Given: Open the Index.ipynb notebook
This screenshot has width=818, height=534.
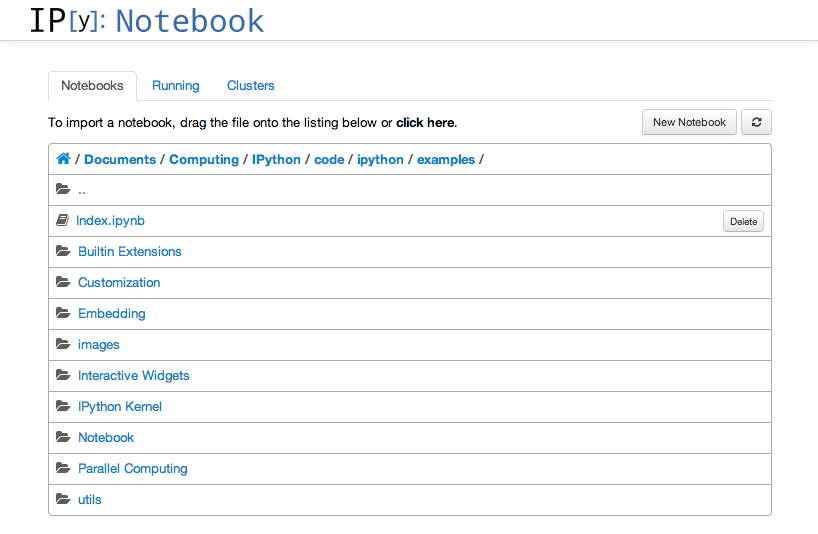Looking at the screenshot, I should tap(110, 221).
